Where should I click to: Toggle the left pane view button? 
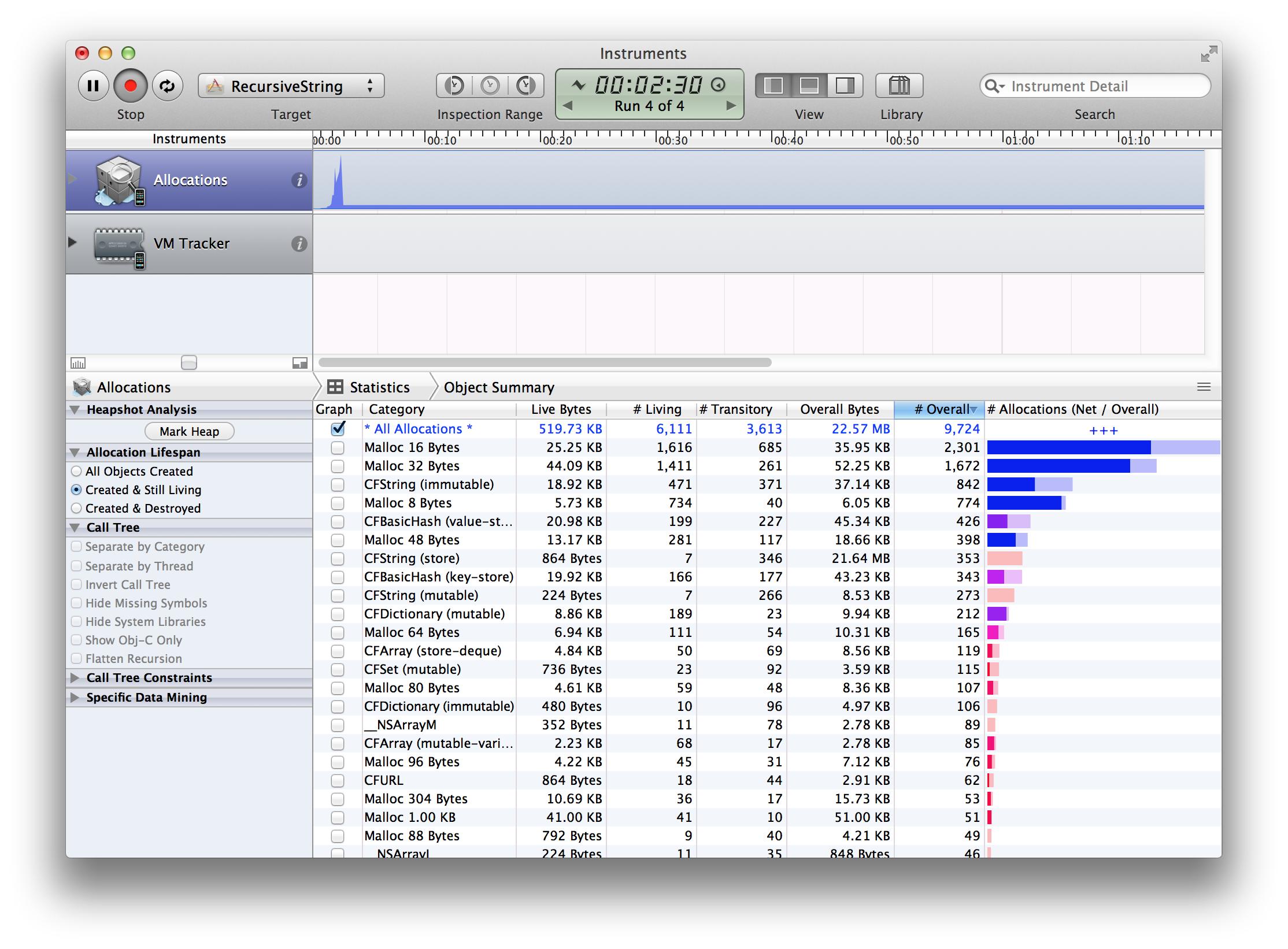(x=773, y=86)
